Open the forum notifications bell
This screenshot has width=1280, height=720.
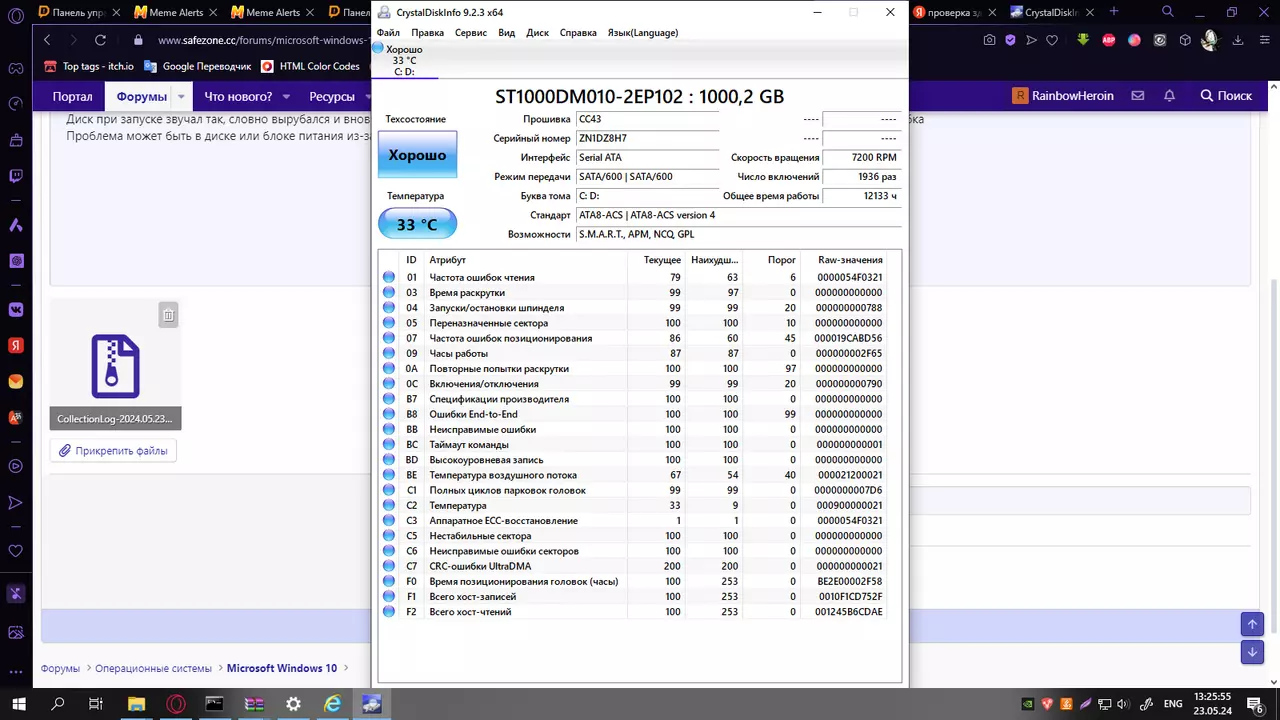point(1169,96)
